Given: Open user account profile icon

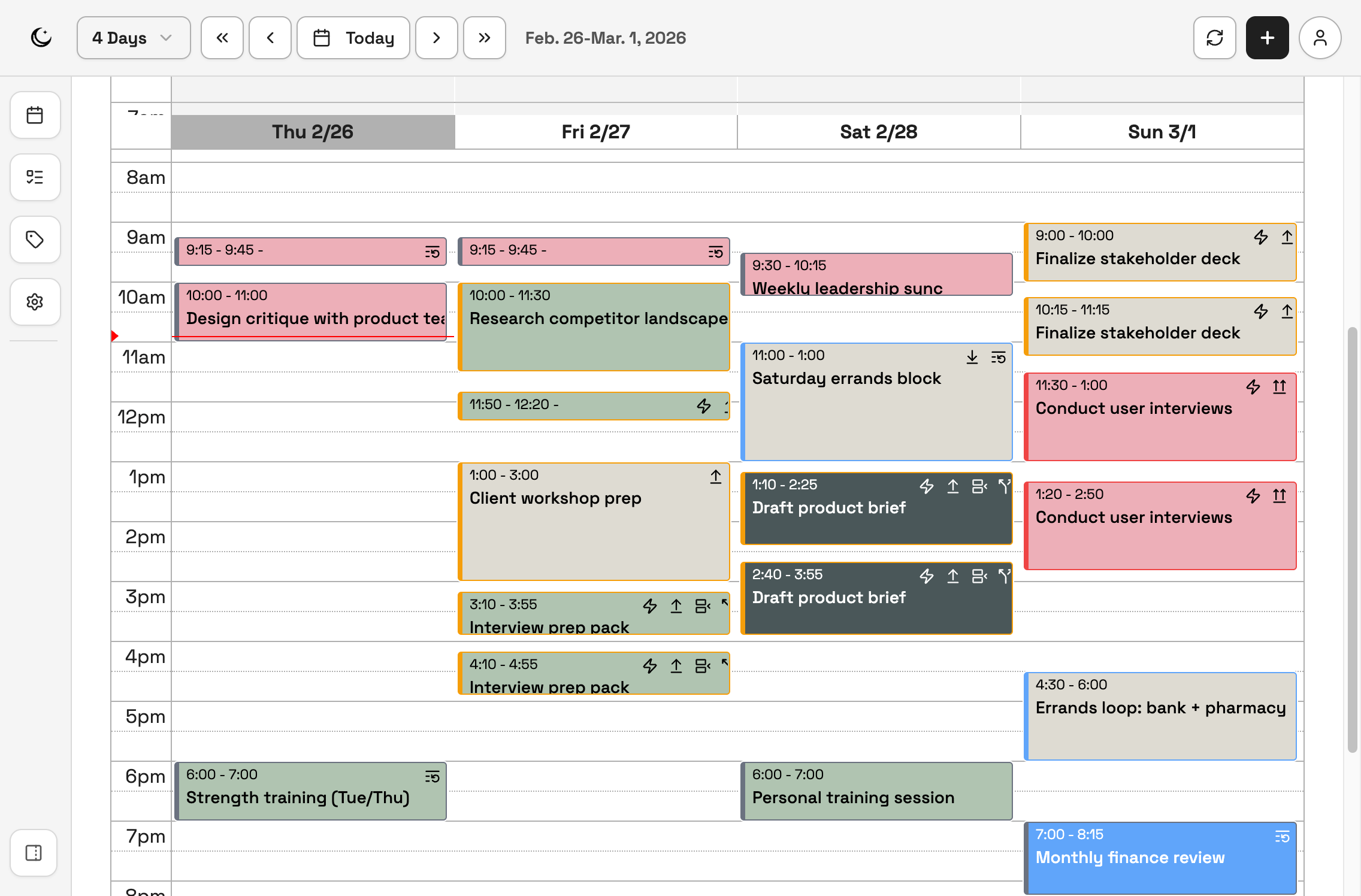Looking at the screenshot, I should click(x=1320, y=38).
